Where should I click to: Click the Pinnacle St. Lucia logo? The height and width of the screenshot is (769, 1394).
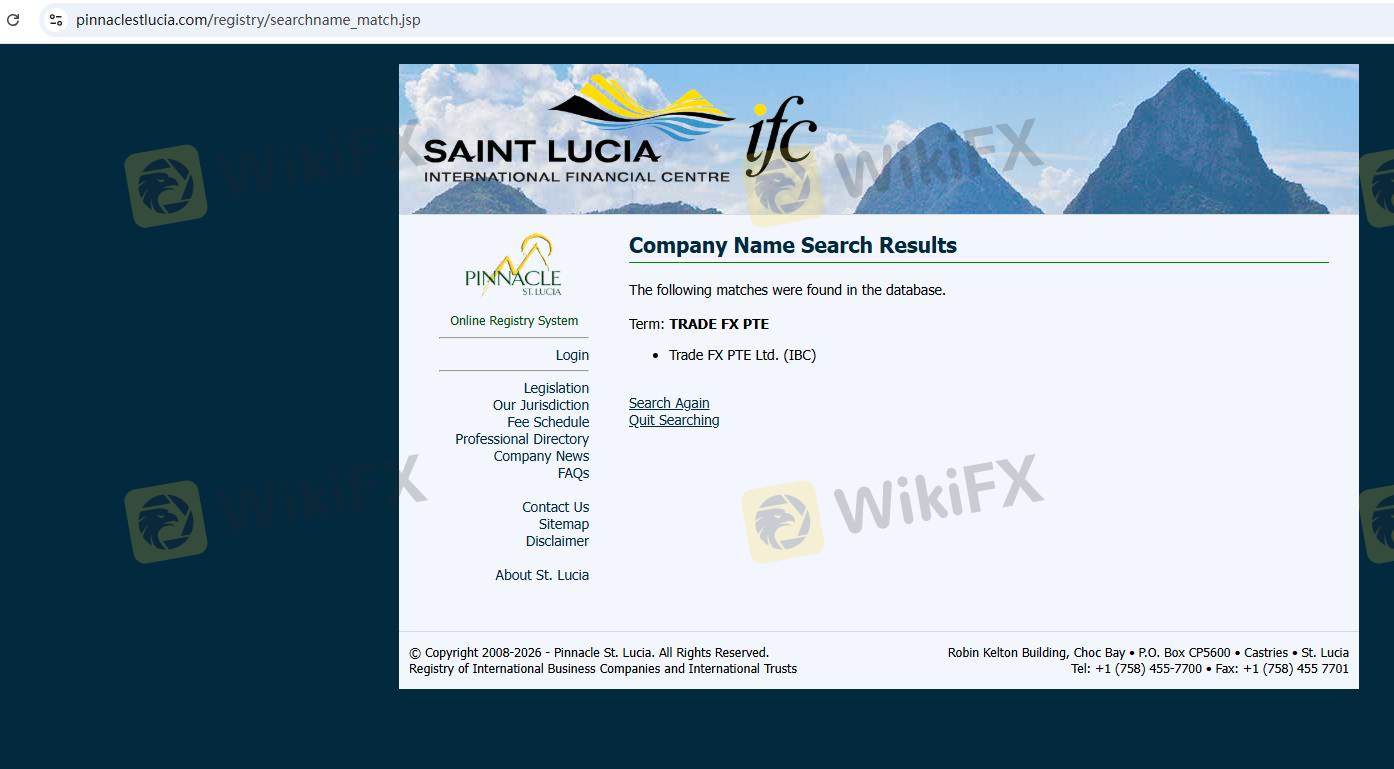tap(513, 265)
